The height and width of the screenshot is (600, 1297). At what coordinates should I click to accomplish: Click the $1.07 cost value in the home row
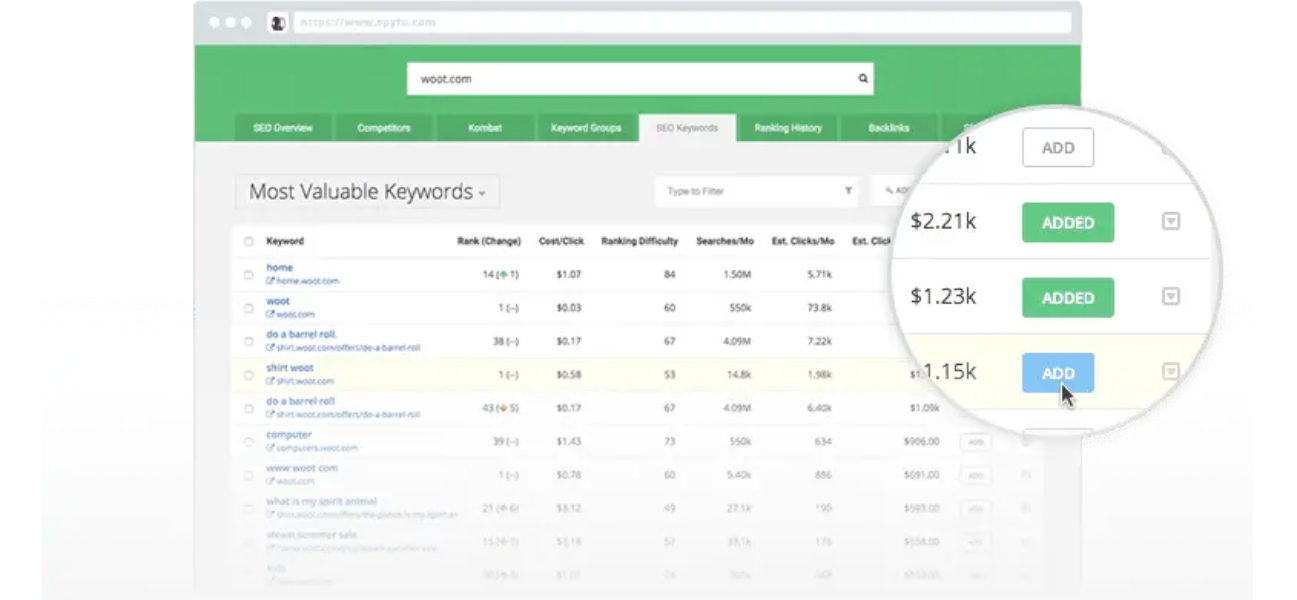point(568,274)
